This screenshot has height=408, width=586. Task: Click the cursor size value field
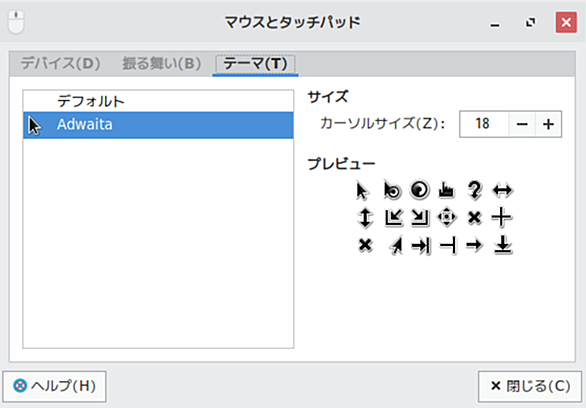point(484,124)
